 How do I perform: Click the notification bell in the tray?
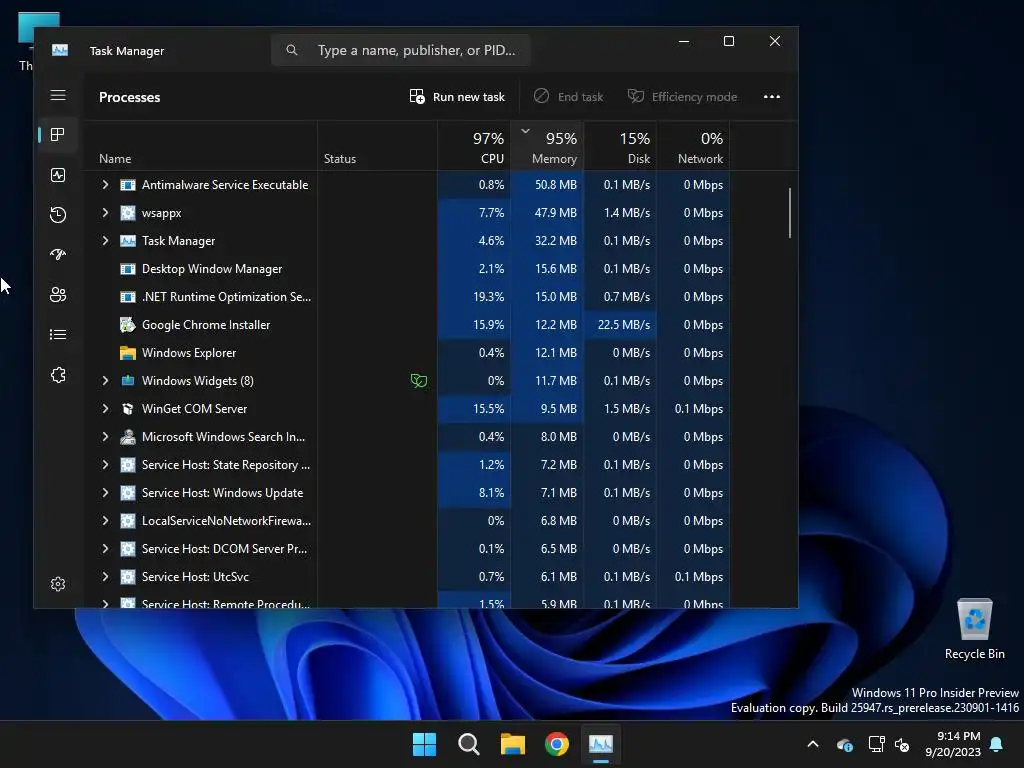click(x=997, y=744)
